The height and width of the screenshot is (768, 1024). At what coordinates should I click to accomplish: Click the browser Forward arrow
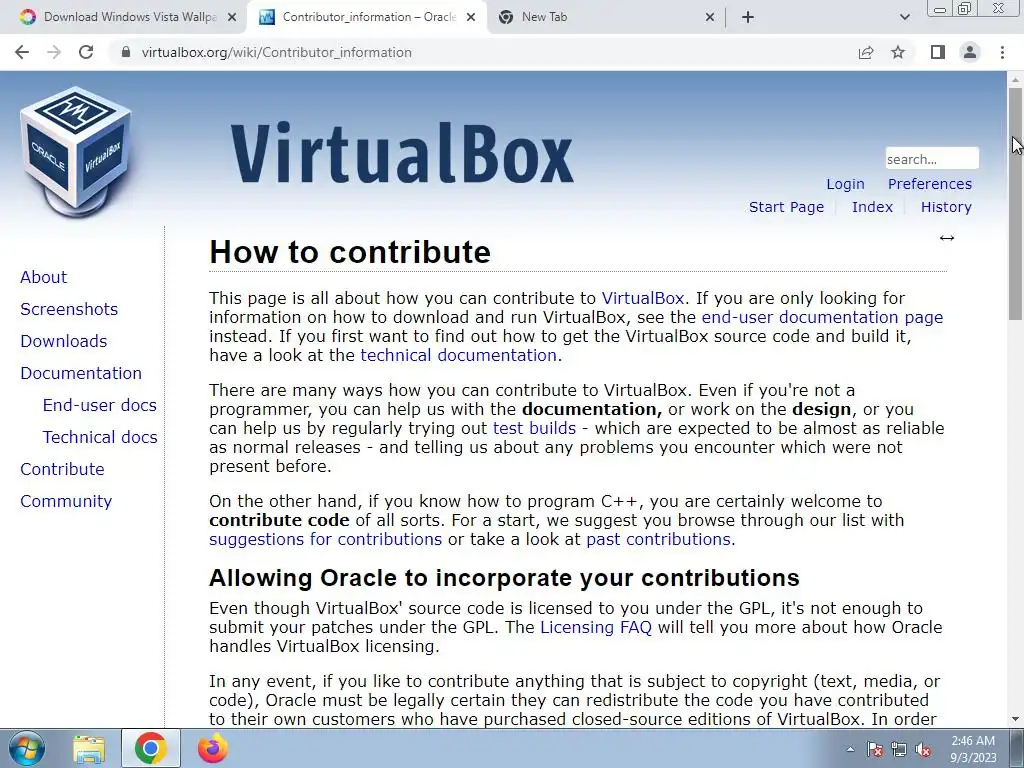(54, 52)
